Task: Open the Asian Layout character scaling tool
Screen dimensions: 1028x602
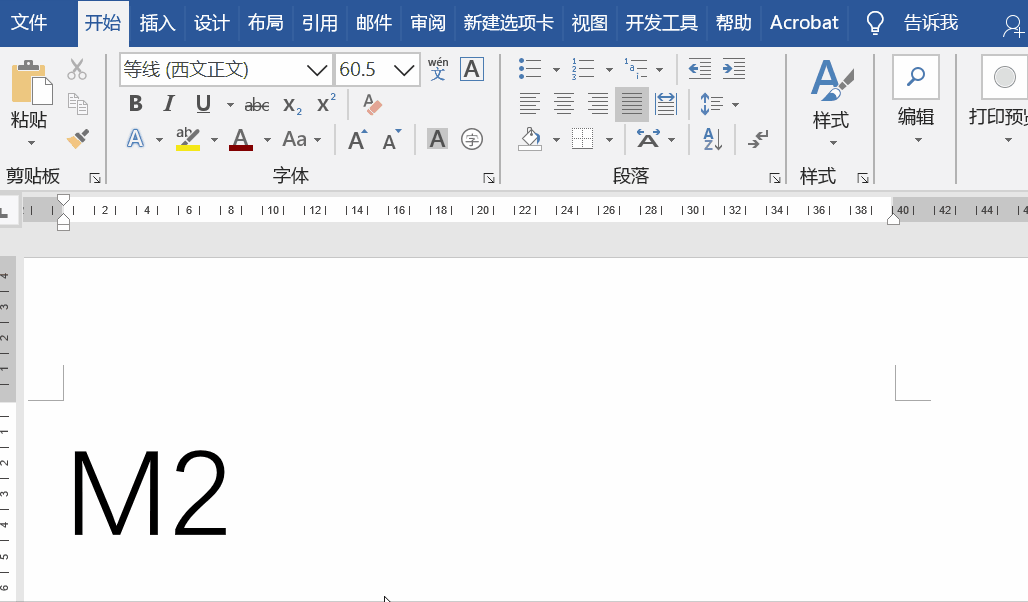Action: (x=648, y=139)
